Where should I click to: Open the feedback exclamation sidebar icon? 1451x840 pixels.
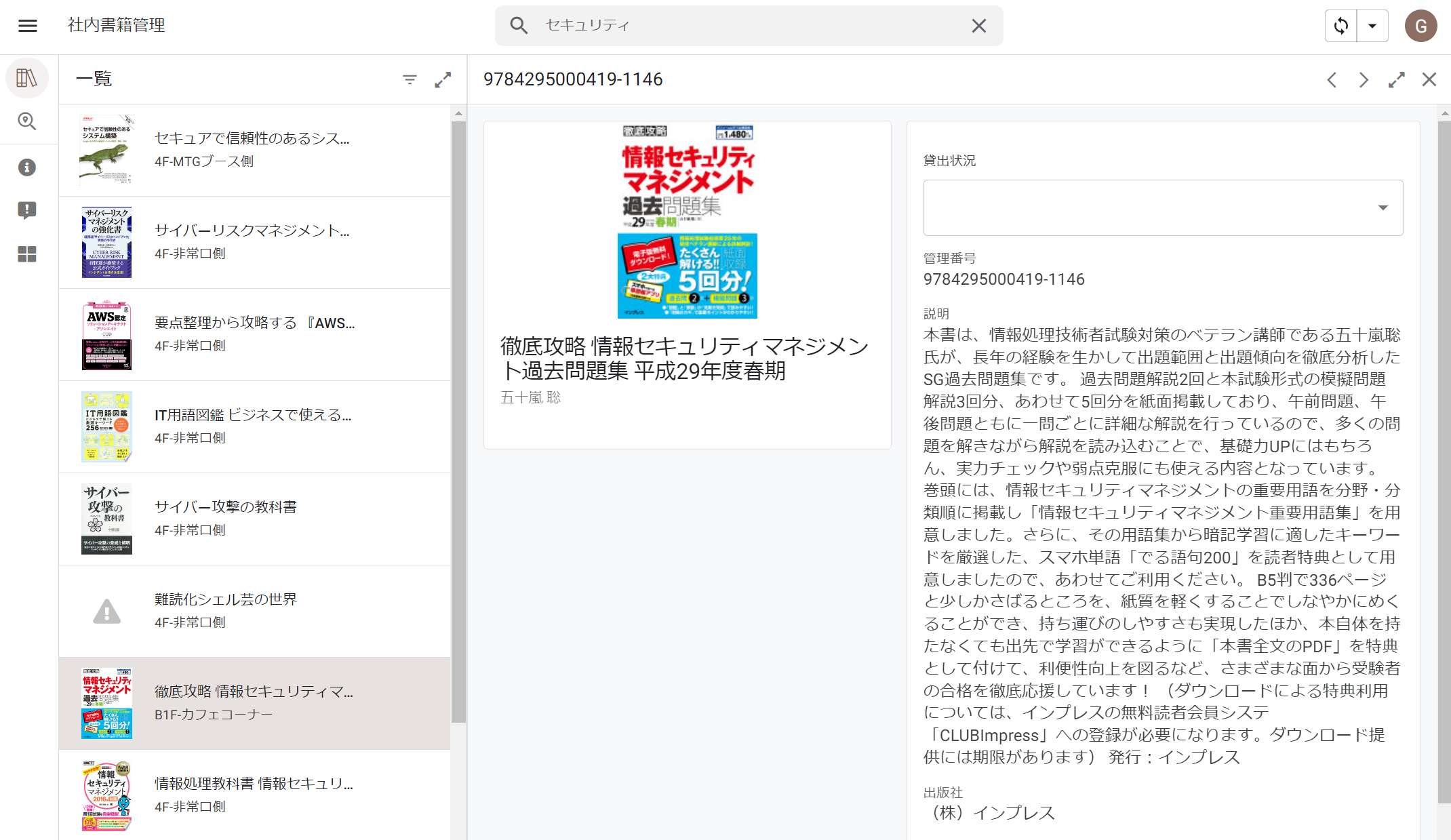pyautogui.click(x=27, y=210)
